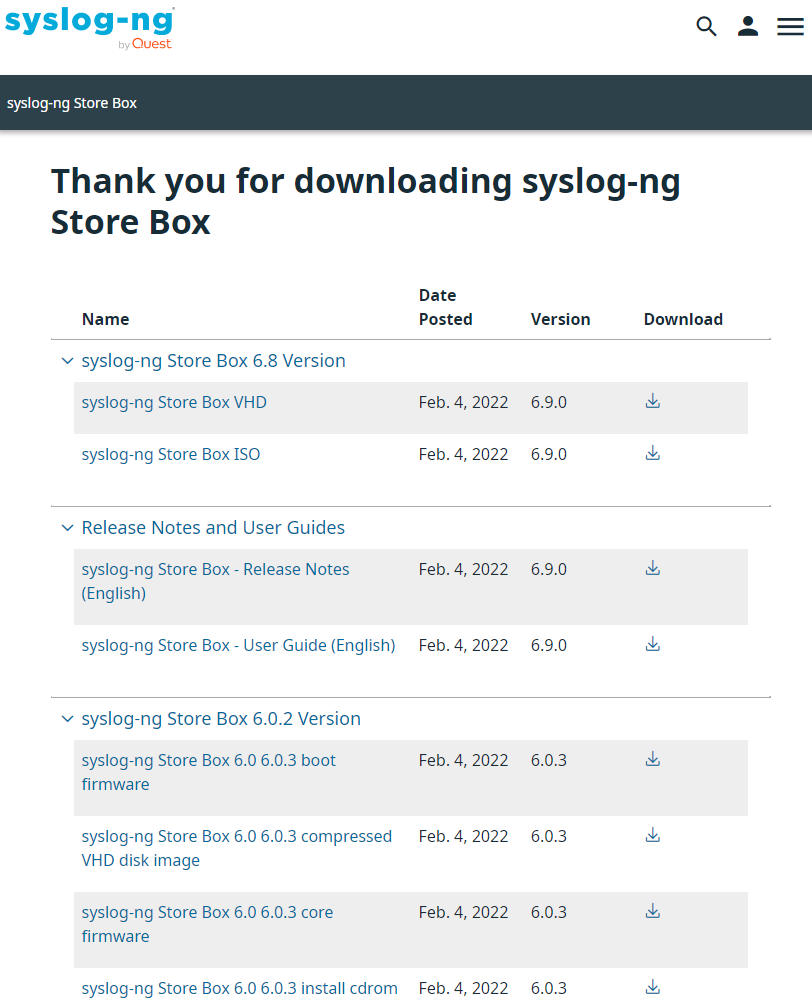Click the Download column header
812x1006 pixels.
[x=683, y=320]
